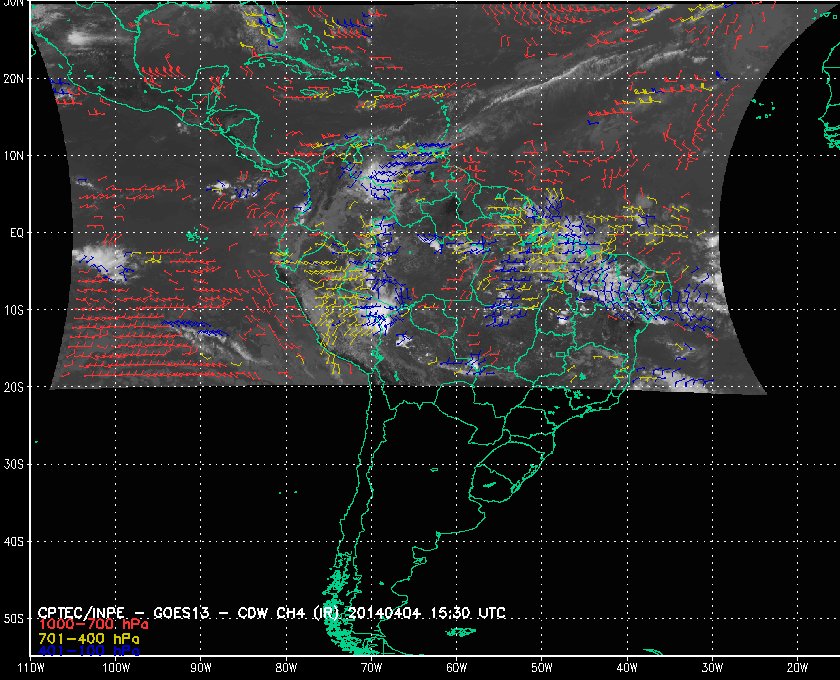
Task: Click the 80W longitude axis label
Action: 286,667
